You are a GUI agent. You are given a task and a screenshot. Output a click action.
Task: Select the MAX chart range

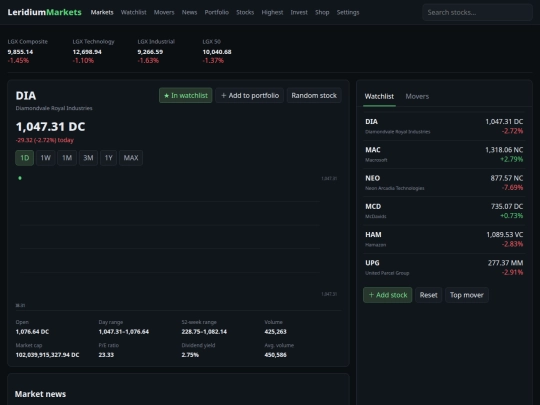[x=131, y=158]
